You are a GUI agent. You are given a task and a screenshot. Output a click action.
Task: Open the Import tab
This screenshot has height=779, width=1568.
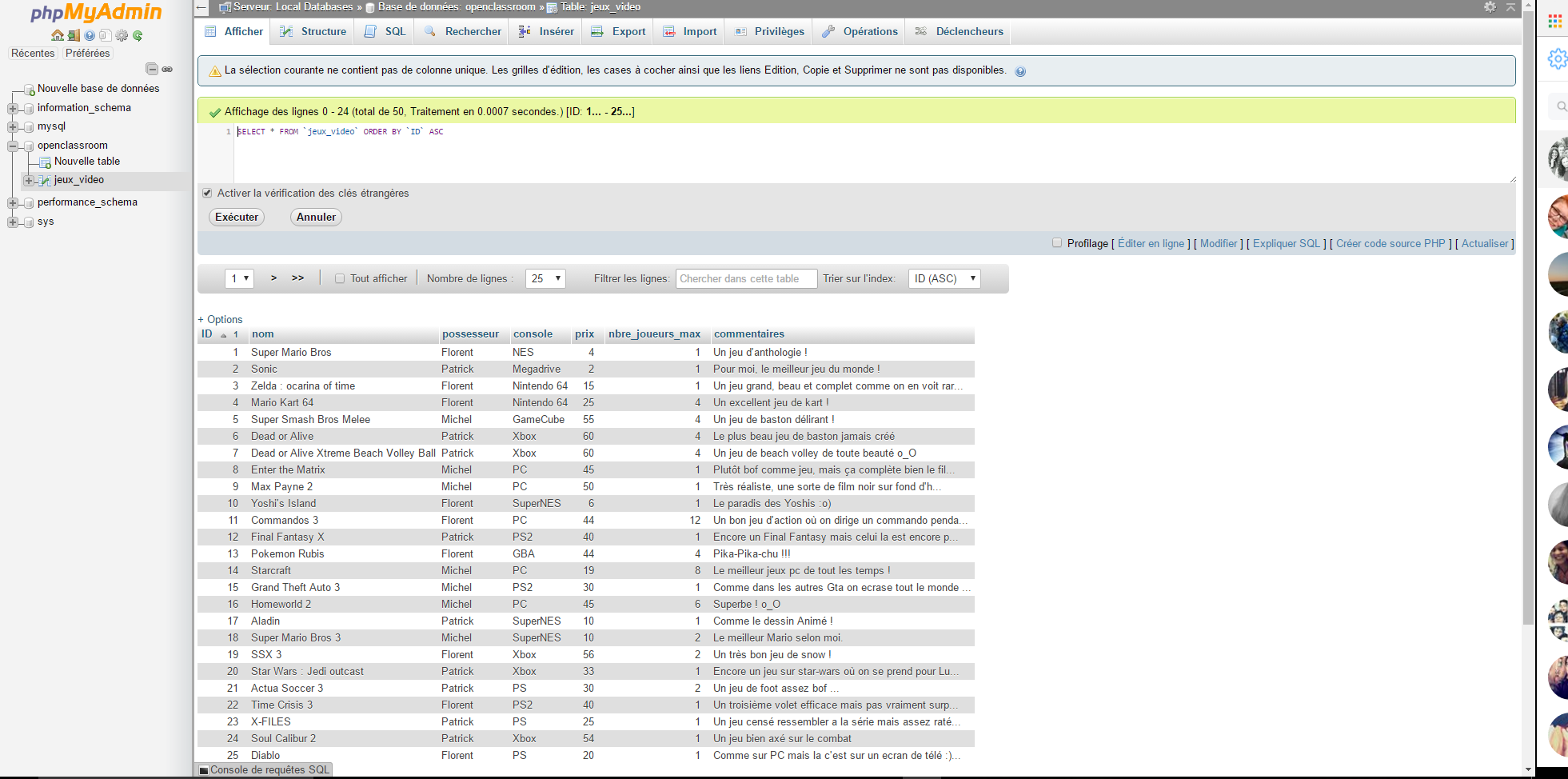coord(690,31)
